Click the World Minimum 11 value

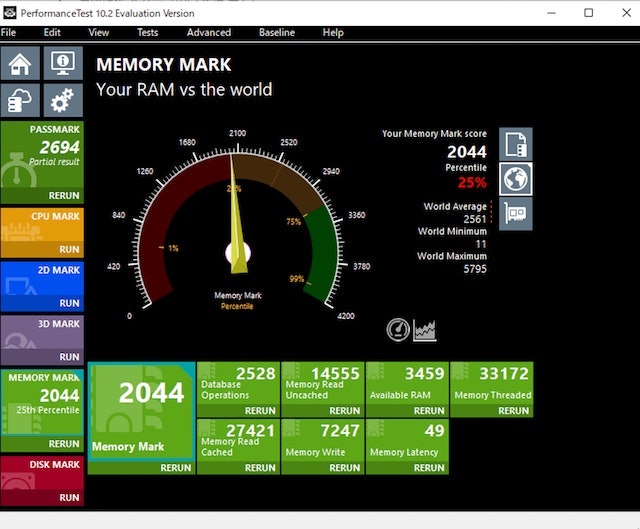(481, 244)
